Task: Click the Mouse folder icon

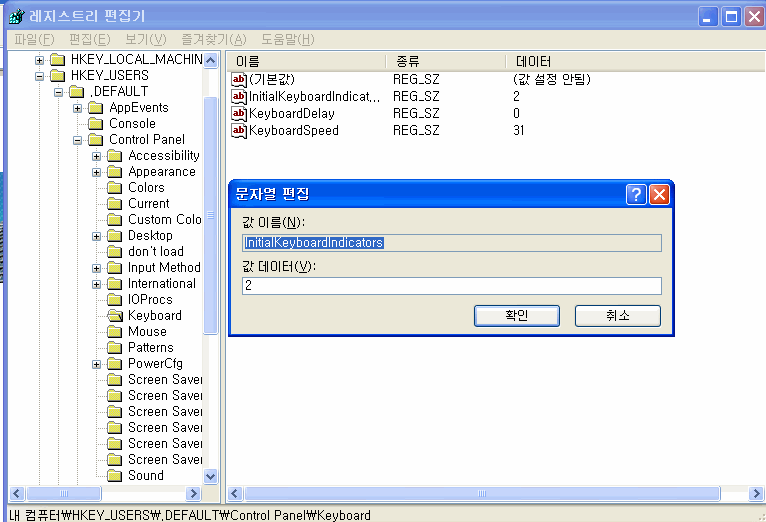Action: (x=115, y=332)
